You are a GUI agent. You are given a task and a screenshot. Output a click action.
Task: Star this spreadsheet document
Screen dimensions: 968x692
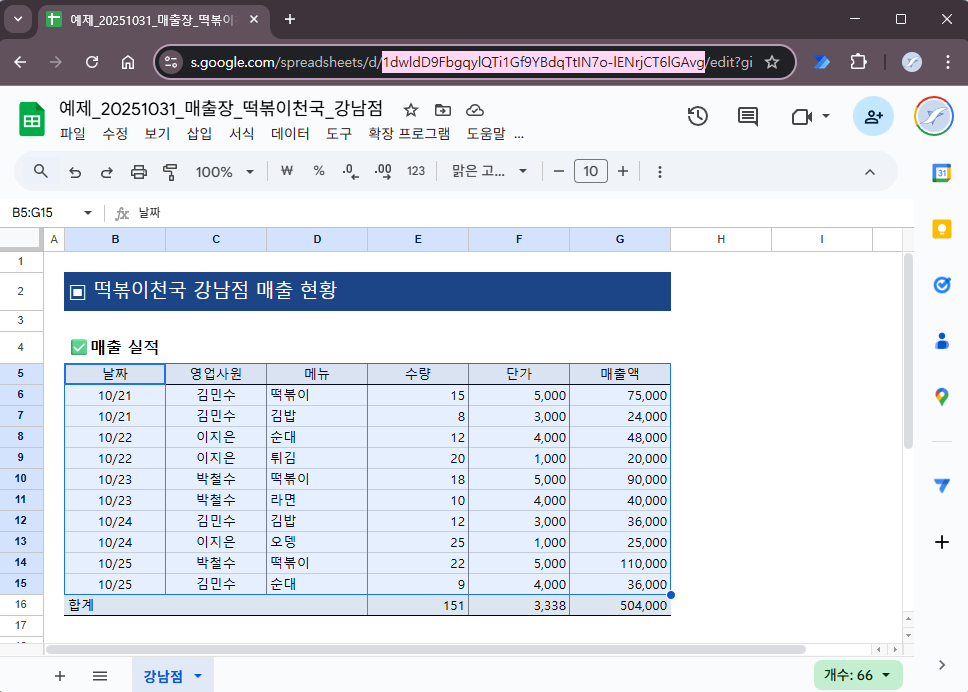(410, 110)
